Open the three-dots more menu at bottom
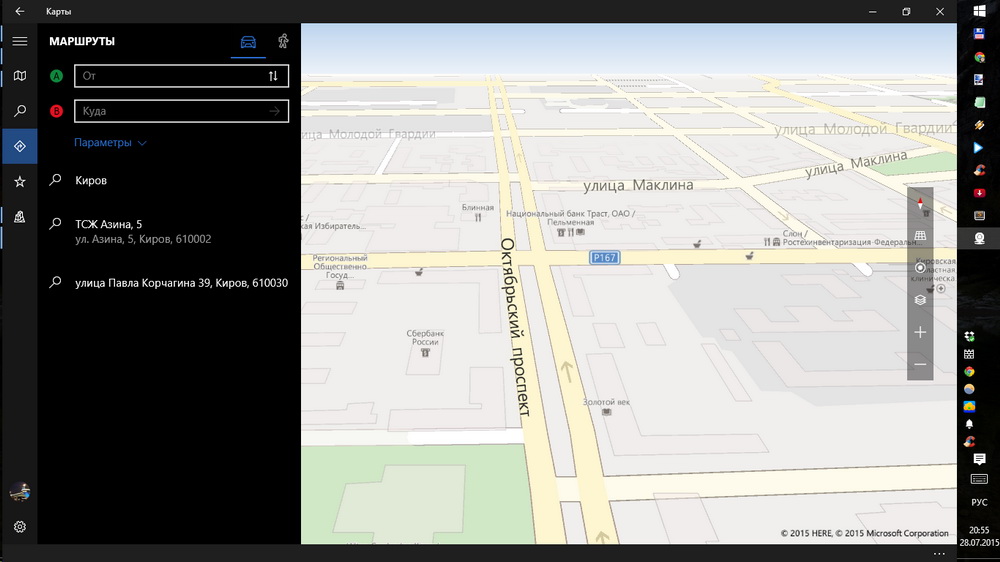This screenshot has height=562, width=1000. tap(939, 554)
